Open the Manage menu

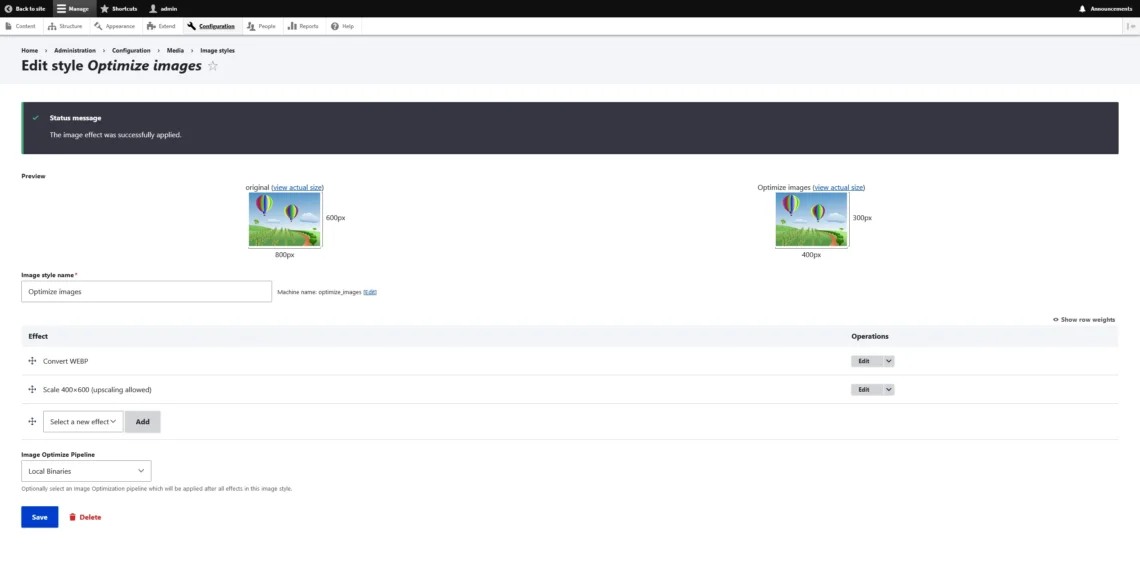[x=61, y=8]
